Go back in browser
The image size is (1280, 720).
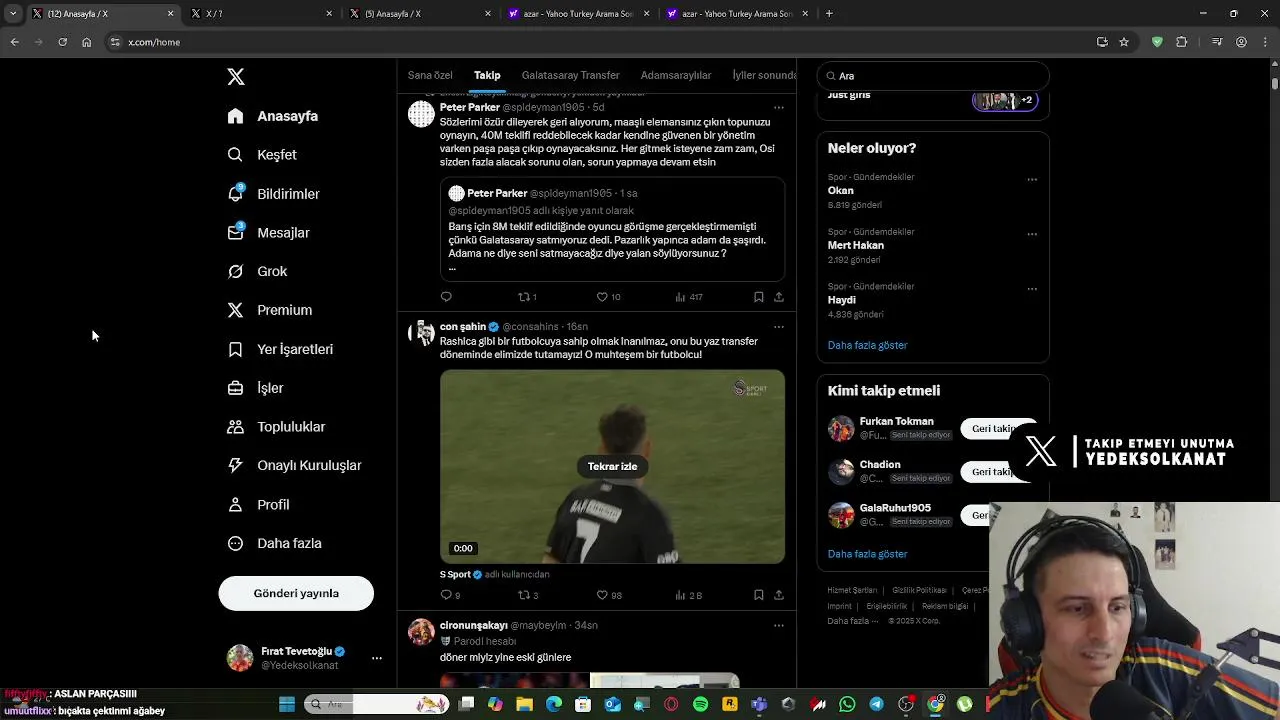pyautogui.click(x=14, y=42)
